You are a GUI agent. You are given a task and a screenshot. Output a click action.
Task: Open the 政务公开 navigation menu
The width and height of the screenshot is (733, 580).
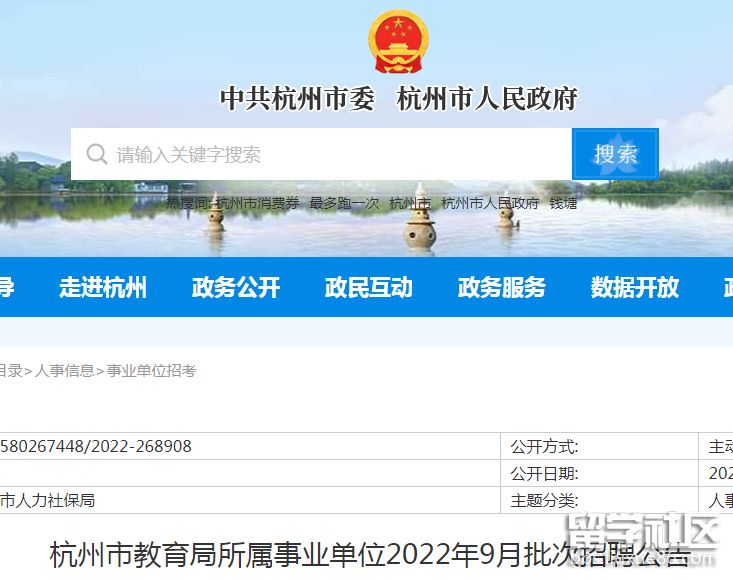236,288
